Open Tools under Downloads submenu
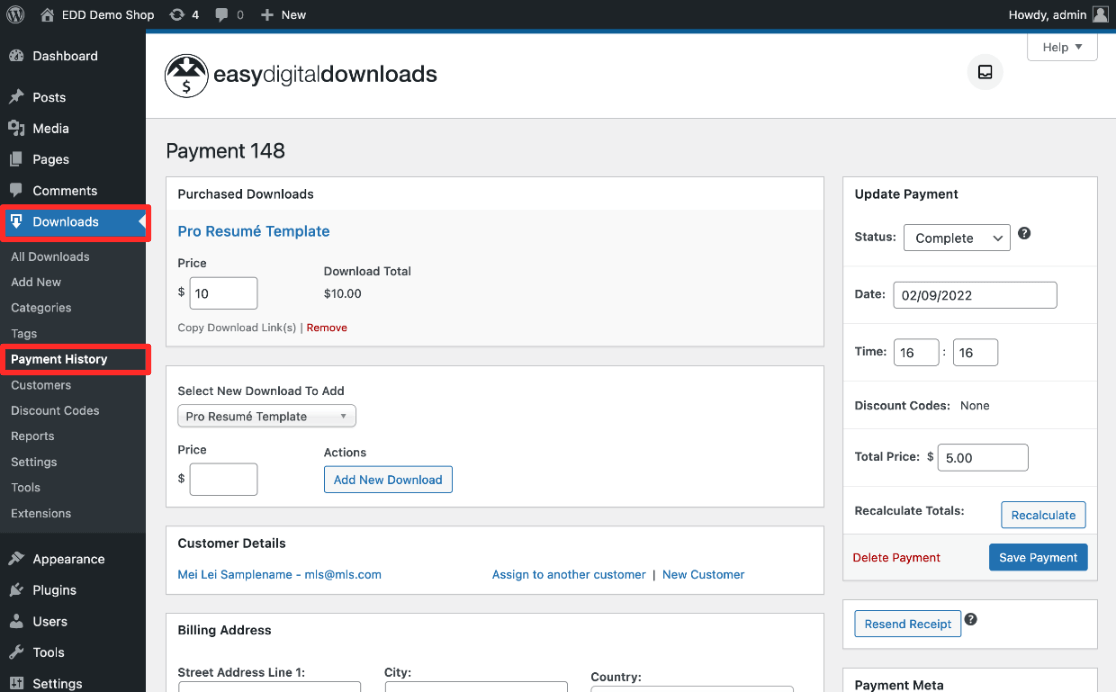Screen dimensions: 1116x692 [x=25, y=487]
